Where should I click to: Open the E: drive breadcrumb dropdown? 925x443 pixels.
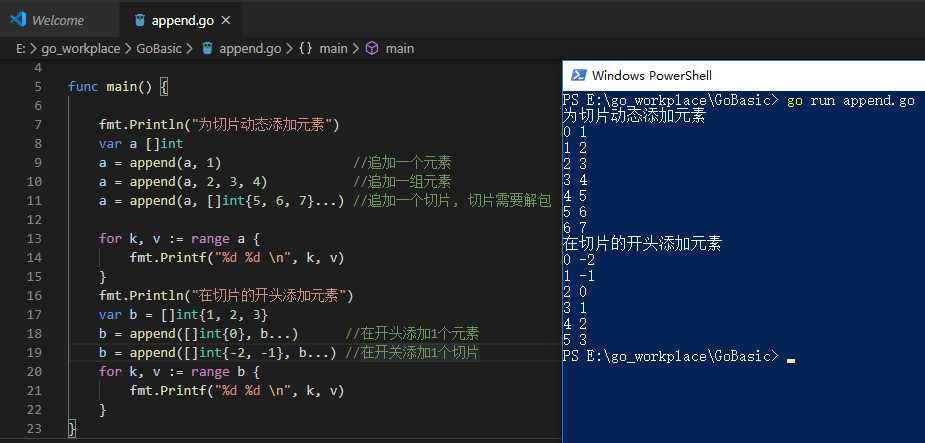tap(20, 48)
